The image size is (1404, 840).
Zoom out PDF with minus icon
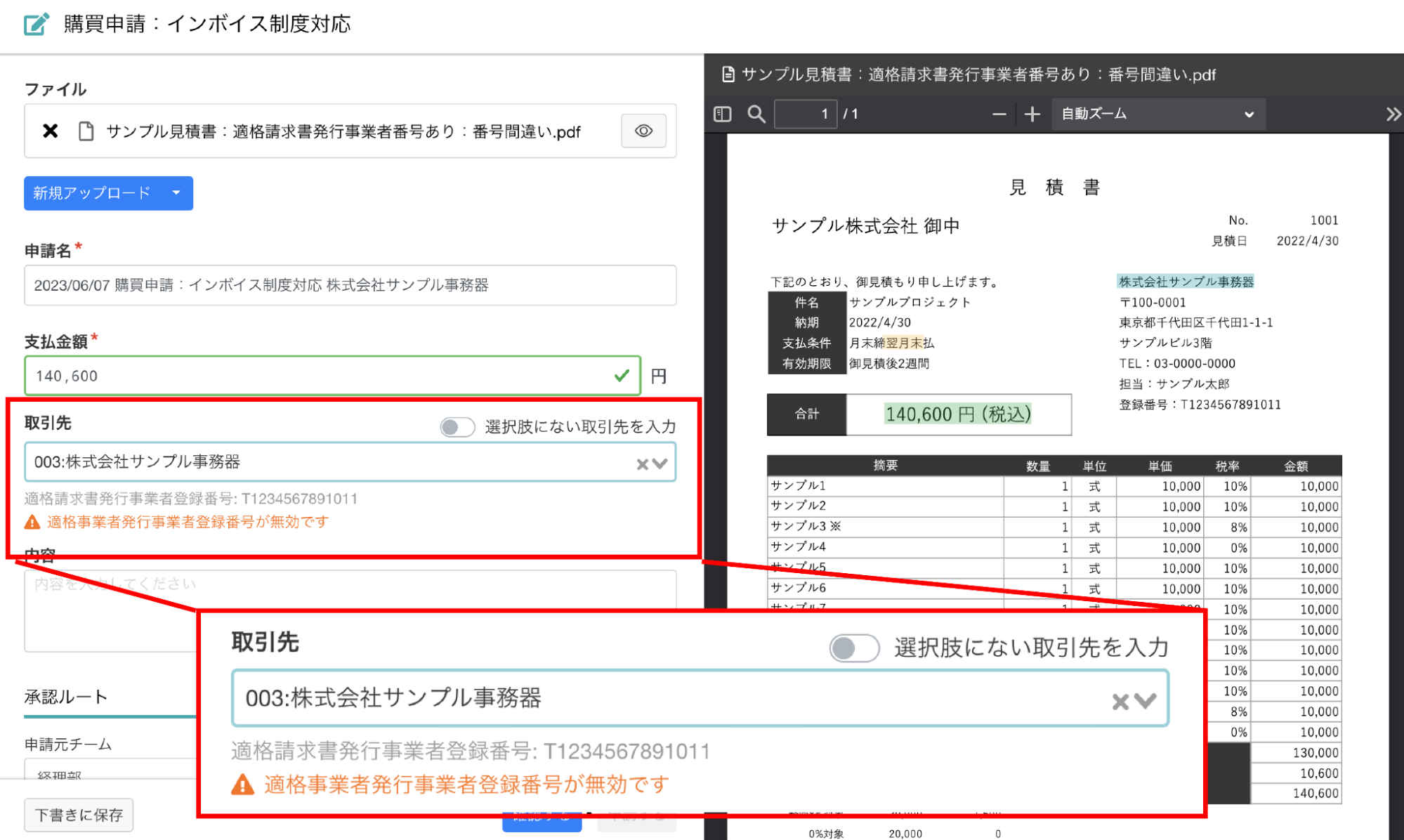pos(999,114)
